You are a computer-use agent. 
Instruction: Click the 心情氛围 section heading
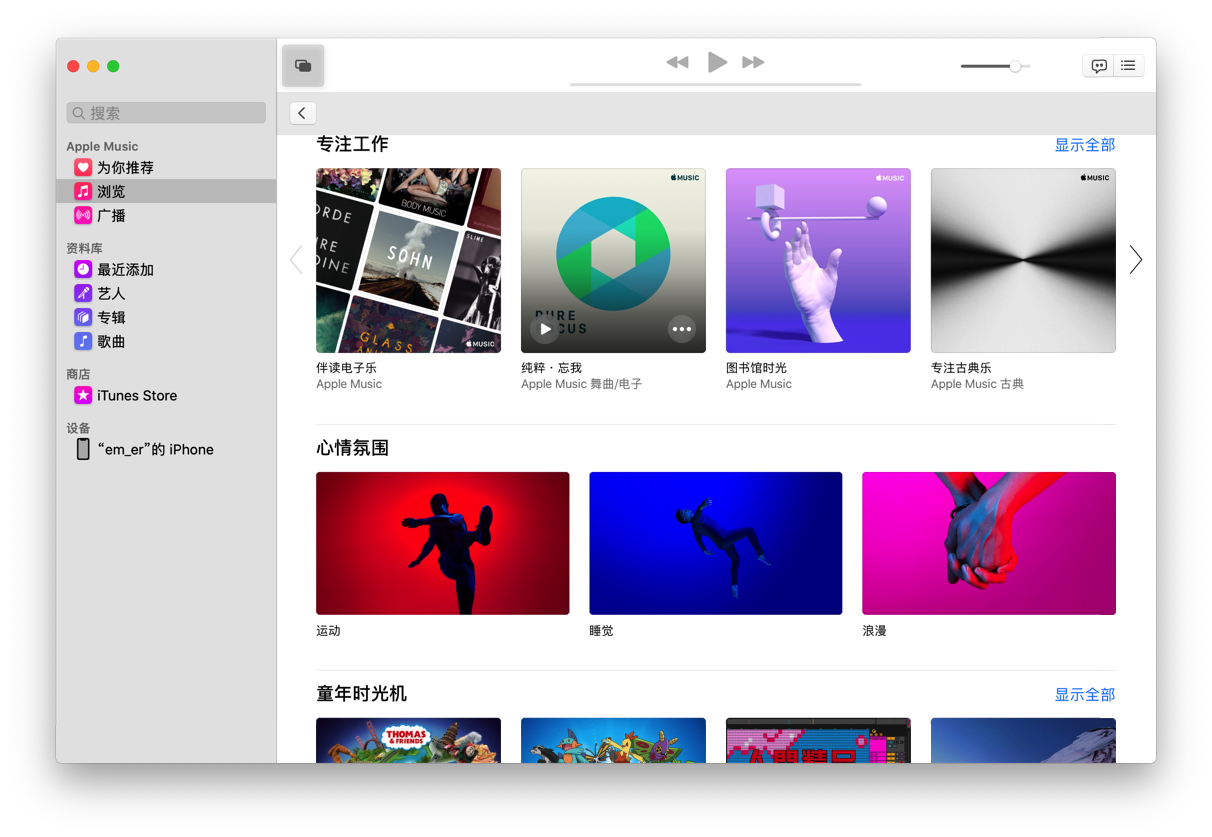[352, 448]
